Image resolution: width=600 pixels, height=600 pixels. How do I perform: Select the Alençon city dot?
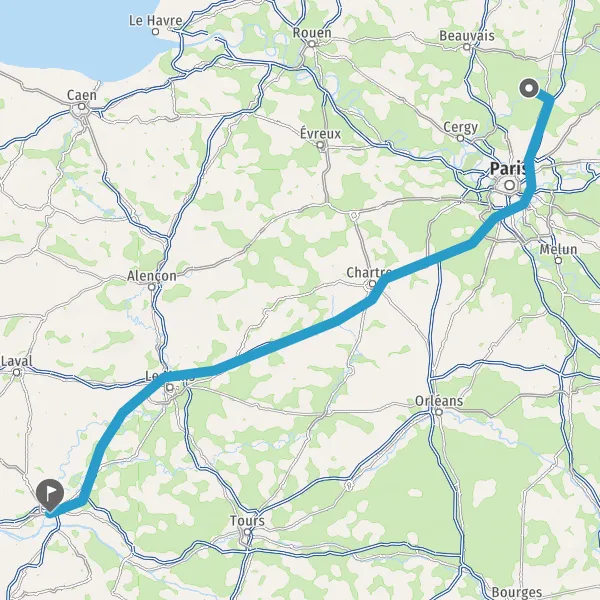coord(152,287)
